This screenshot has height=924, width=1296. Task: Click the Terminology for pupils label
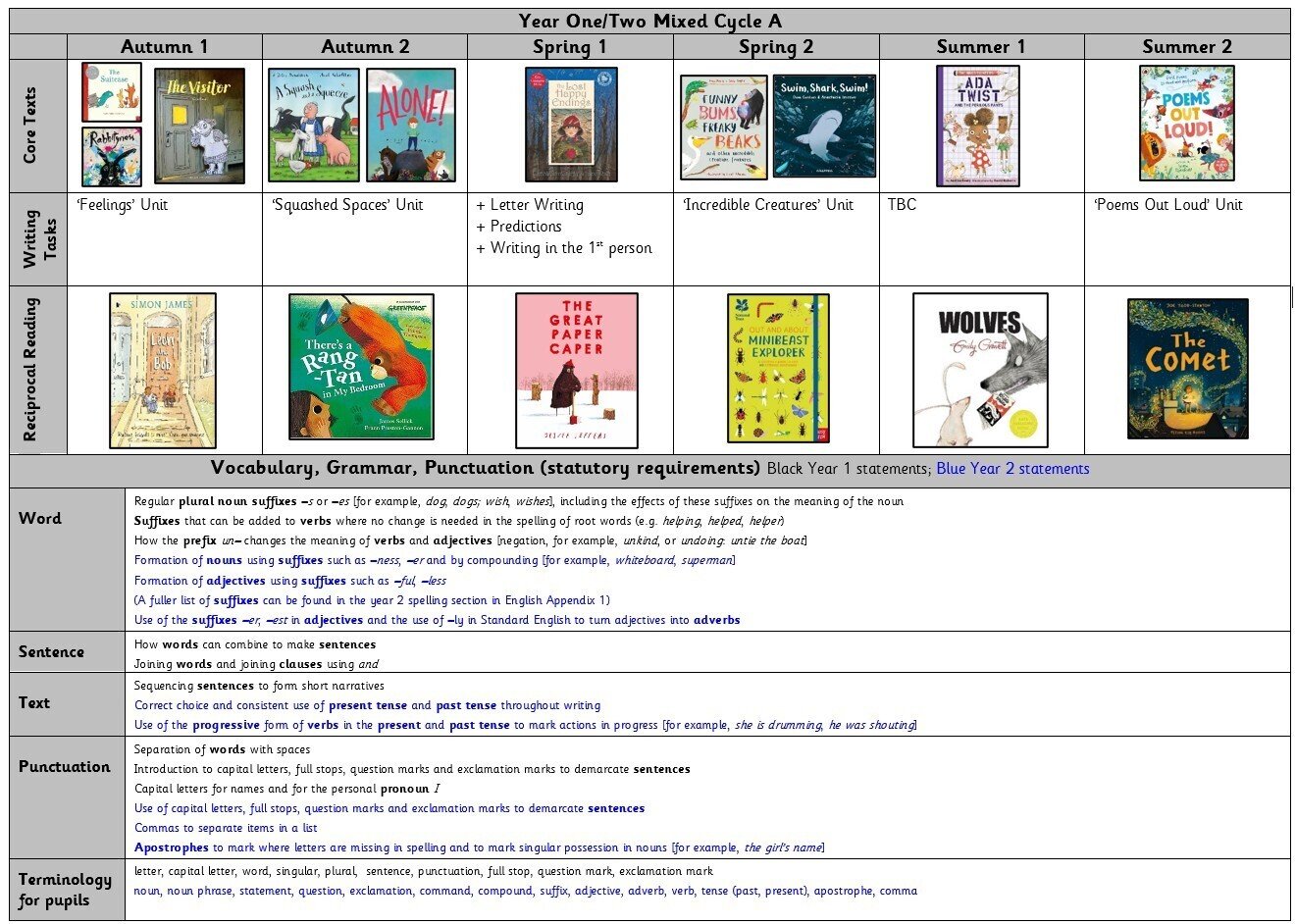[65, 890]
